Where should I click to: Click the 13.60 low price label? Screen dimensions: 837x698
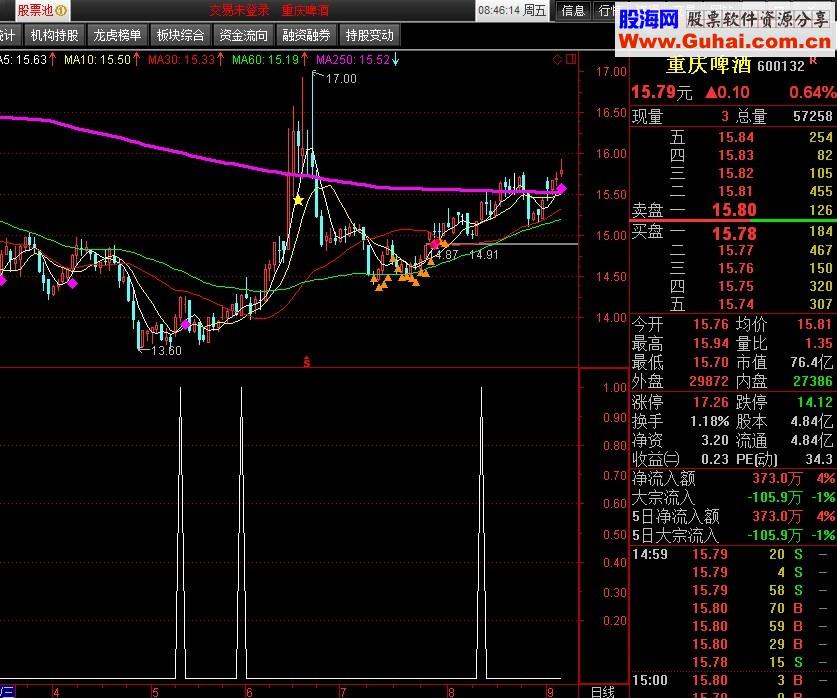coord(167,351)
